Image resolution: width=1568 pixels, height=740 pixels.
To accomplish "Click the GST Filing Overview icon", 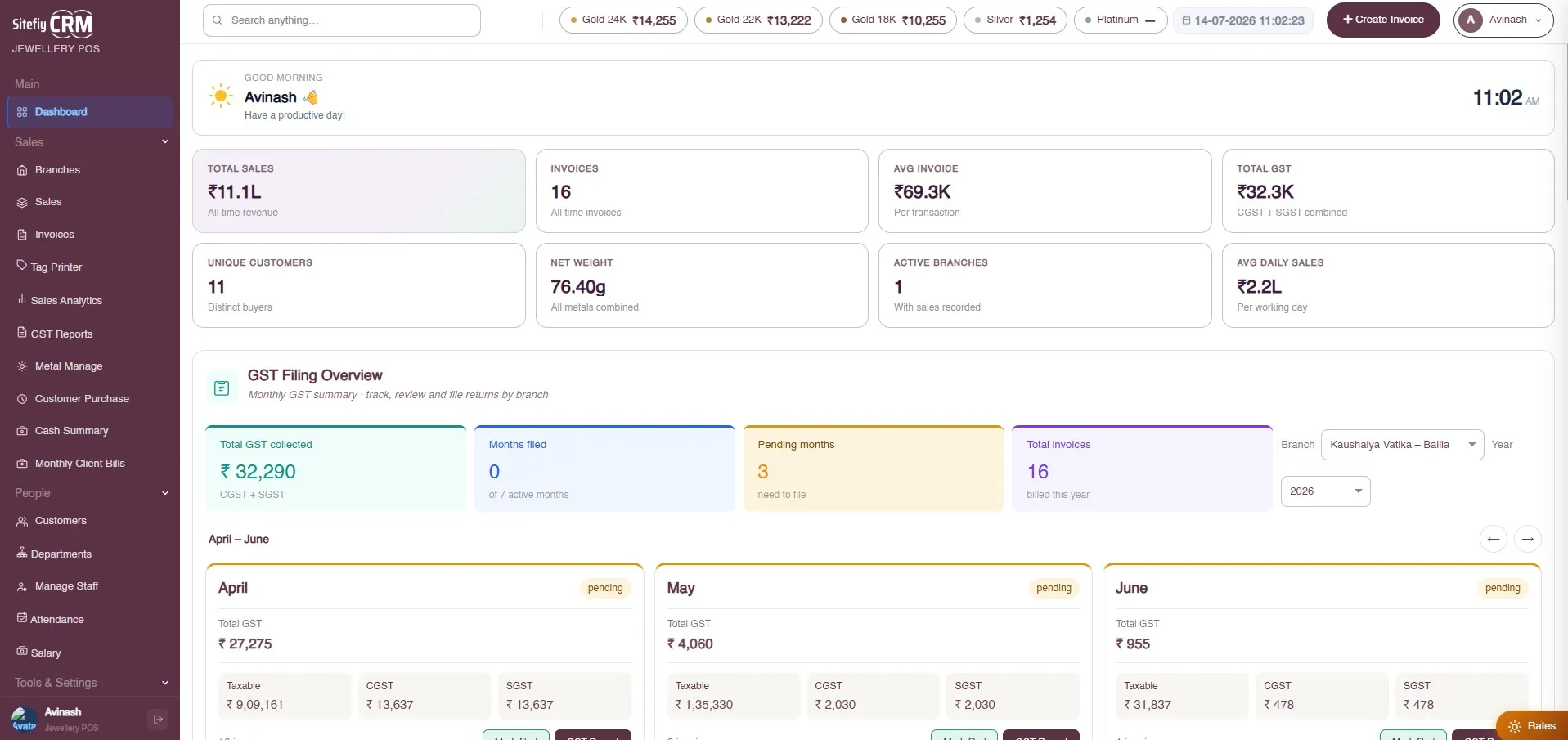I will [222, 388].
